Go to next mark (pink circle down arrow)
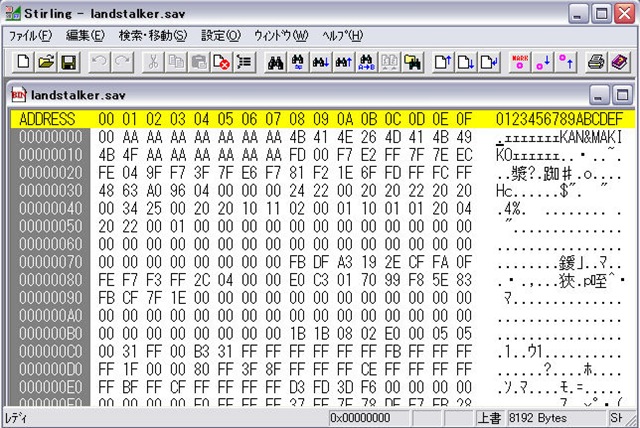This screenshot has height=428, width=640. click(542, 62)
